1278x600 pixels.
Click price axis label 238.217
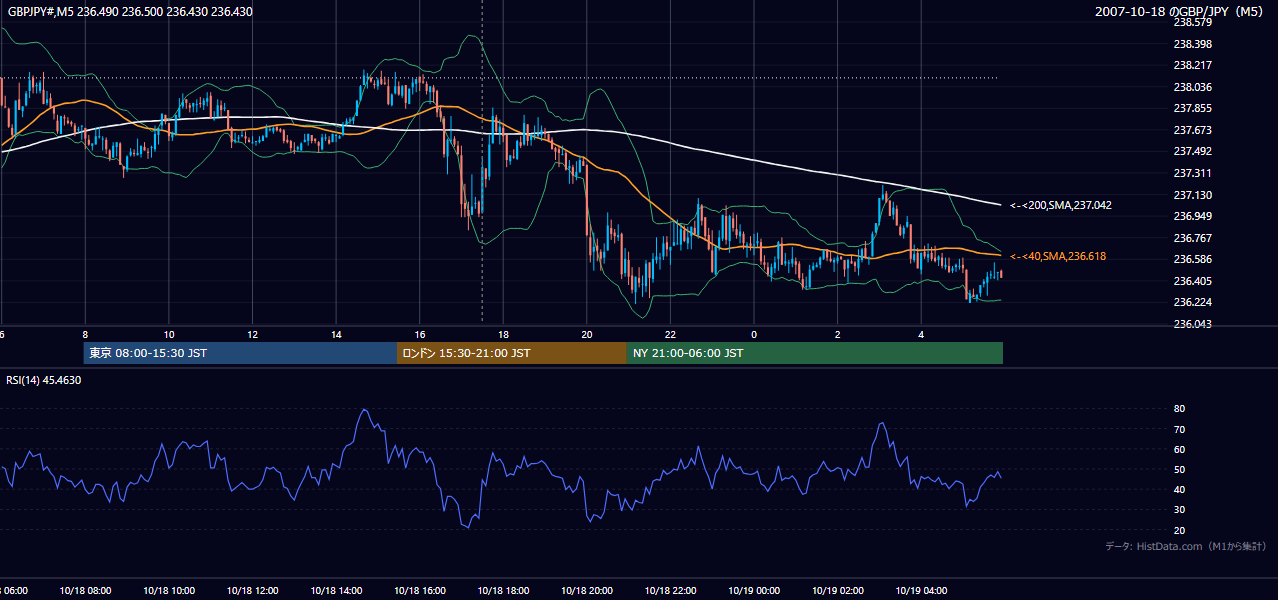pos(1192,66)
